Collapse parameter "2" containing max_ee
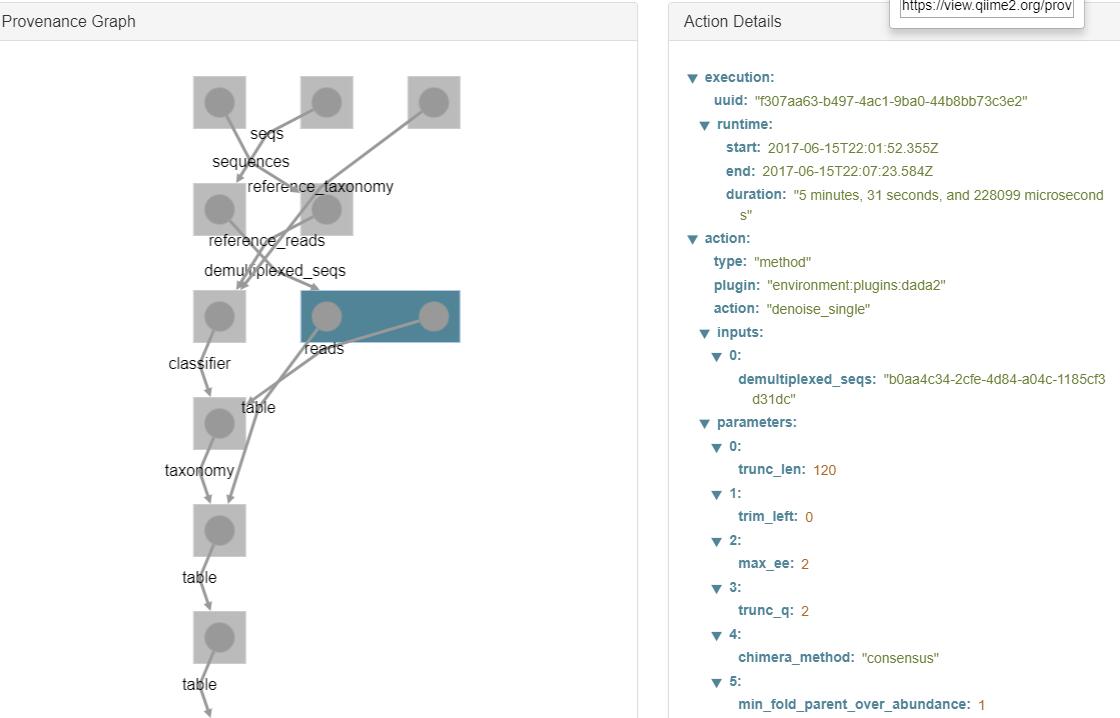1120x718 pixels. click(716, 541)
